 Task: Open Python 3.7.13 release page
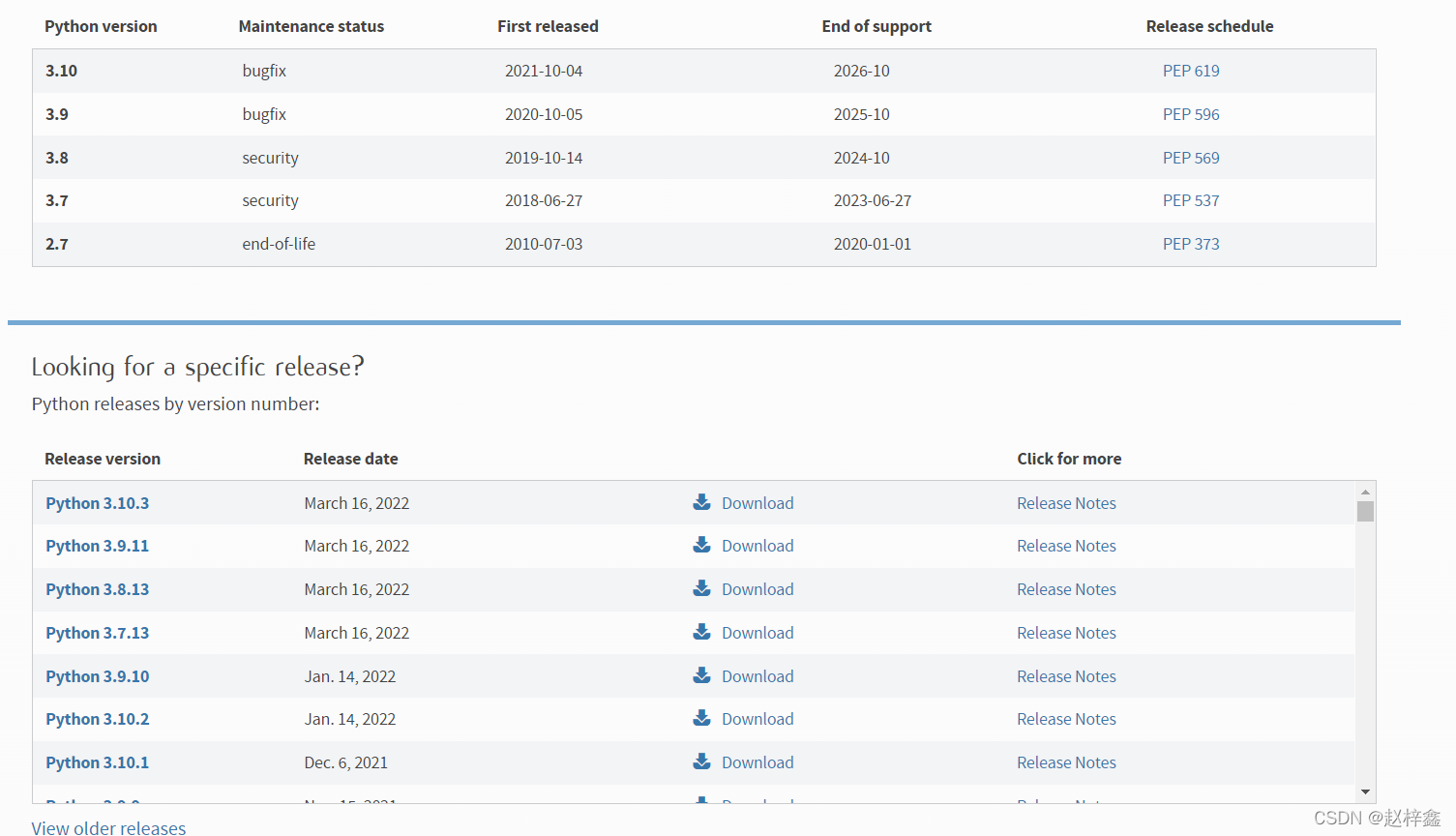98,633
